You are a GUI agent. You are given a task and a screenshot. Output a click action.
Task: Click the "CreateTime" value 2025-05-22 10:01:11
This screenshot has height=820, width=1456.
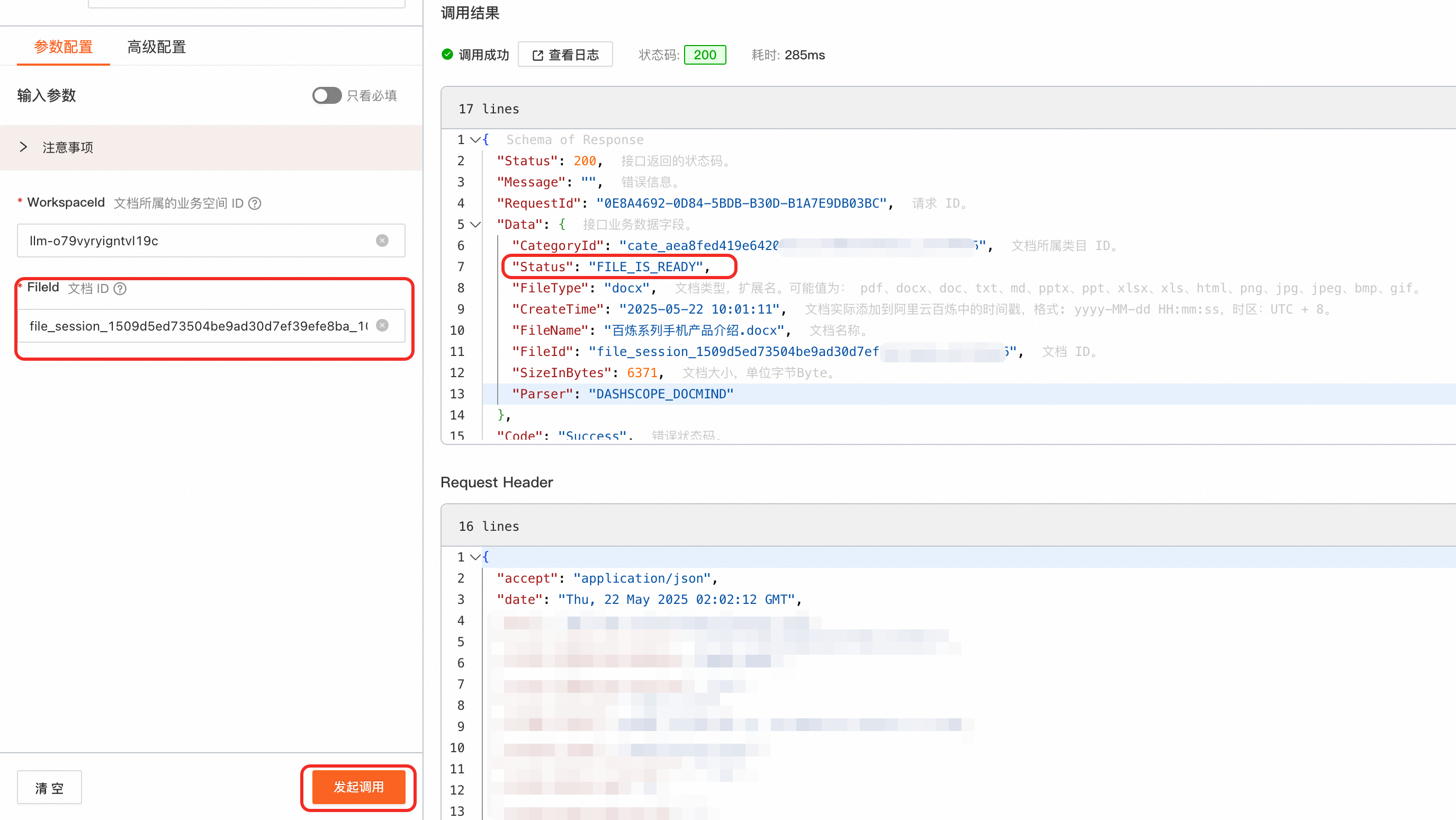[x=700, y=309]
